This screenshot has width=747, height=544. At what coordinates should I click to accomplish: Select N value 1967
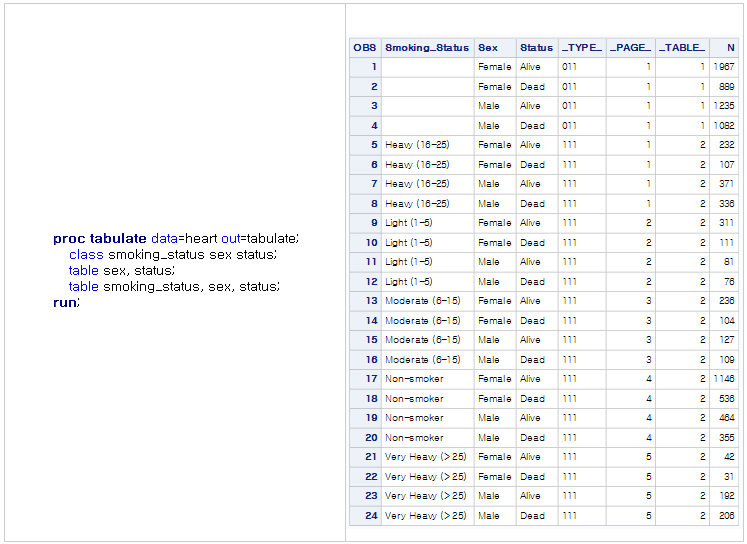click(x=724, y=67)
